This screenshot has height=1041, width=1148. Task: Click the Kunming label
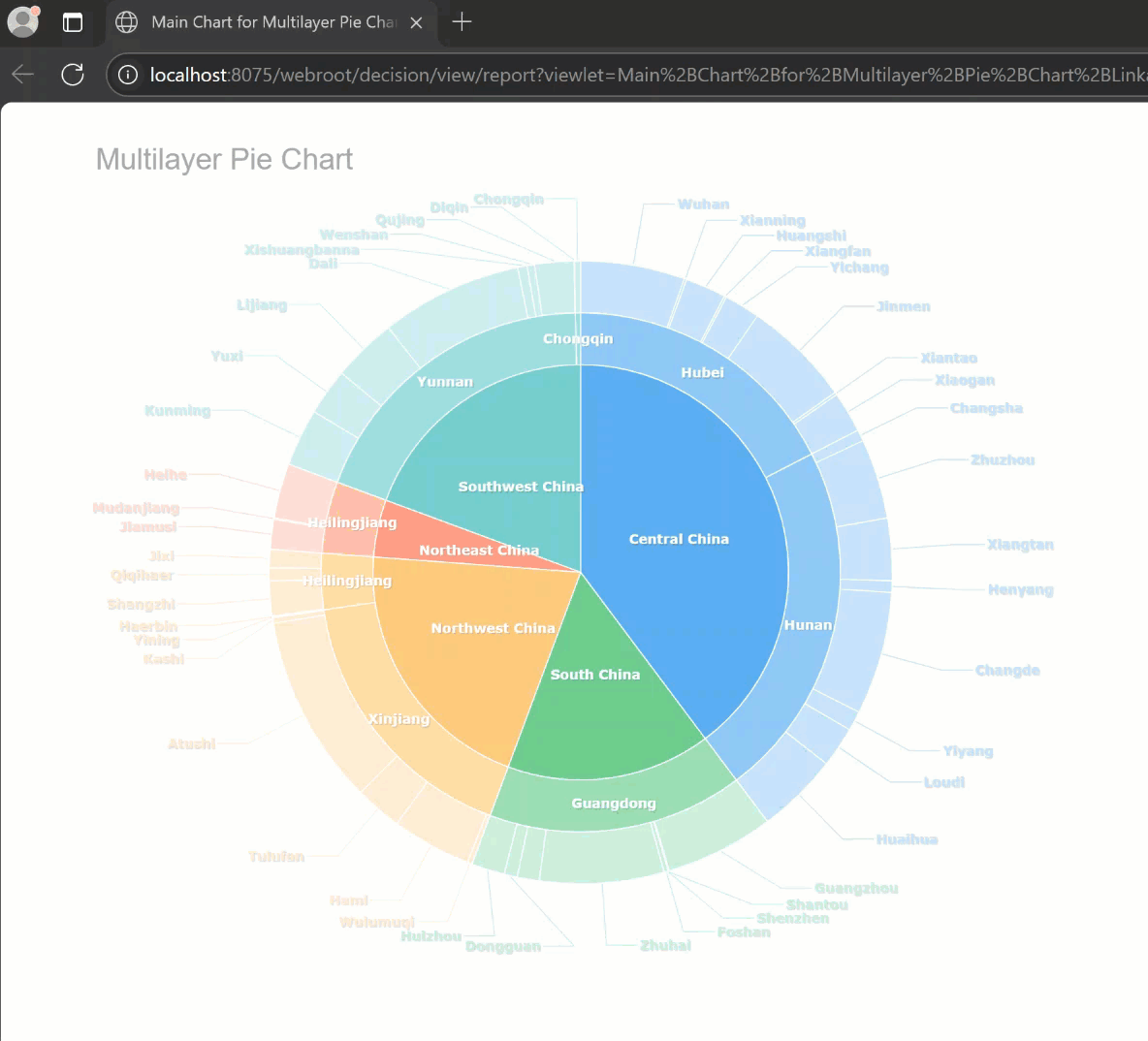click(177, 411)
